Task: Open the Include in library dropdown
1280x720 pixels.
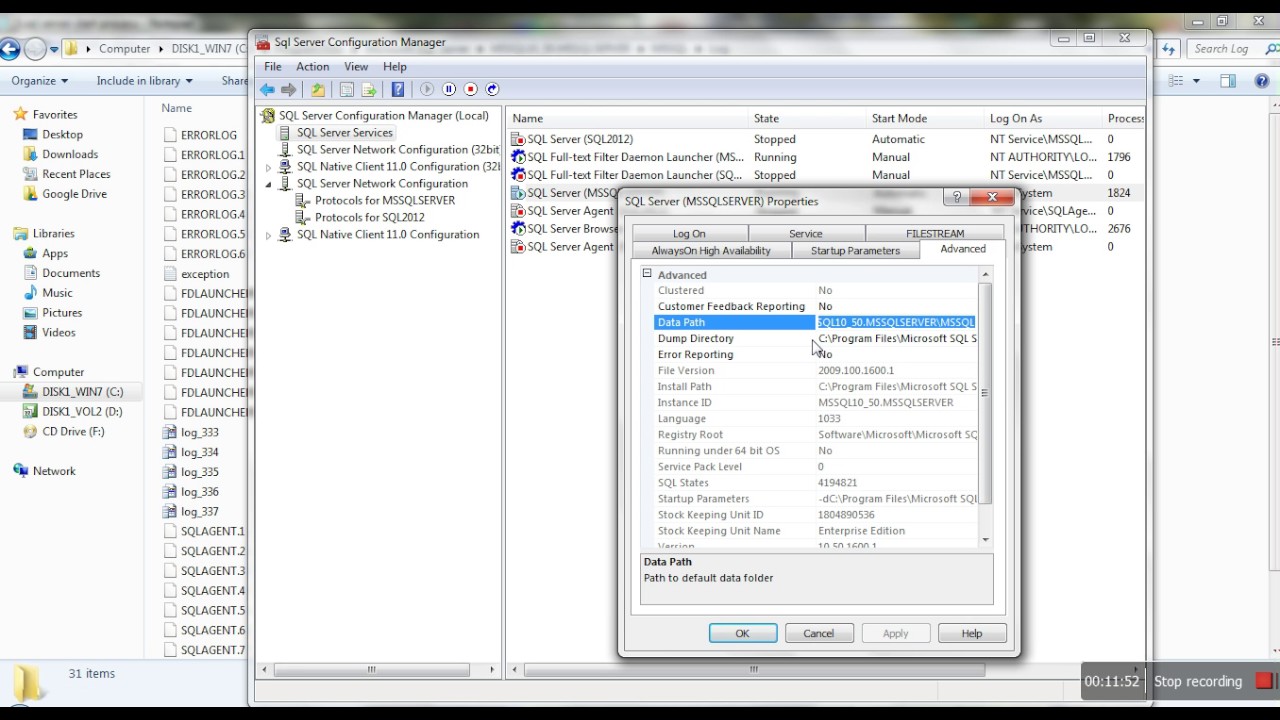Action: 145,81
